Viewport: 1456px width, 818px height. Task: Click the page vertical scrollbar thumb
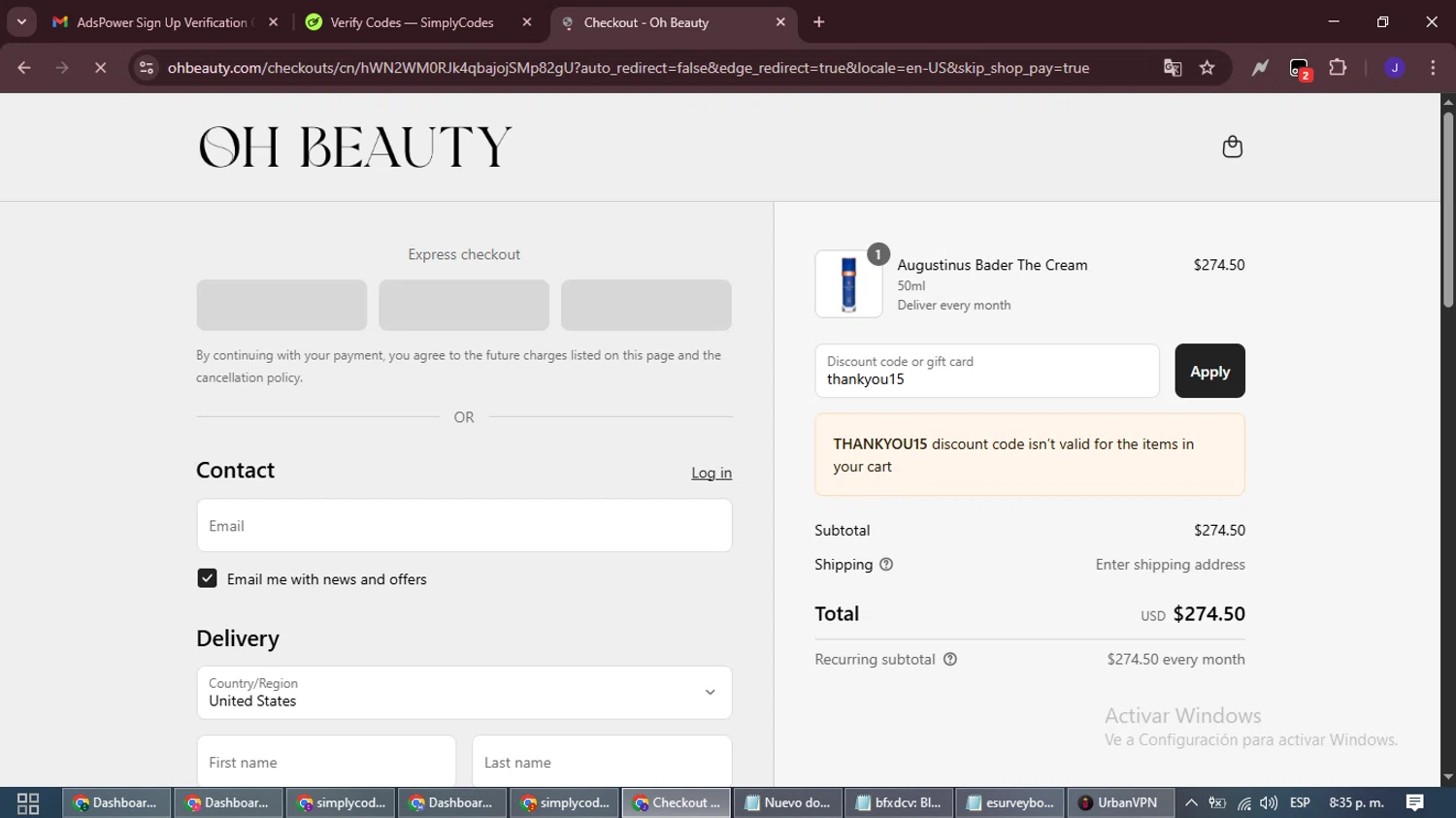(x=1448, y=210)
